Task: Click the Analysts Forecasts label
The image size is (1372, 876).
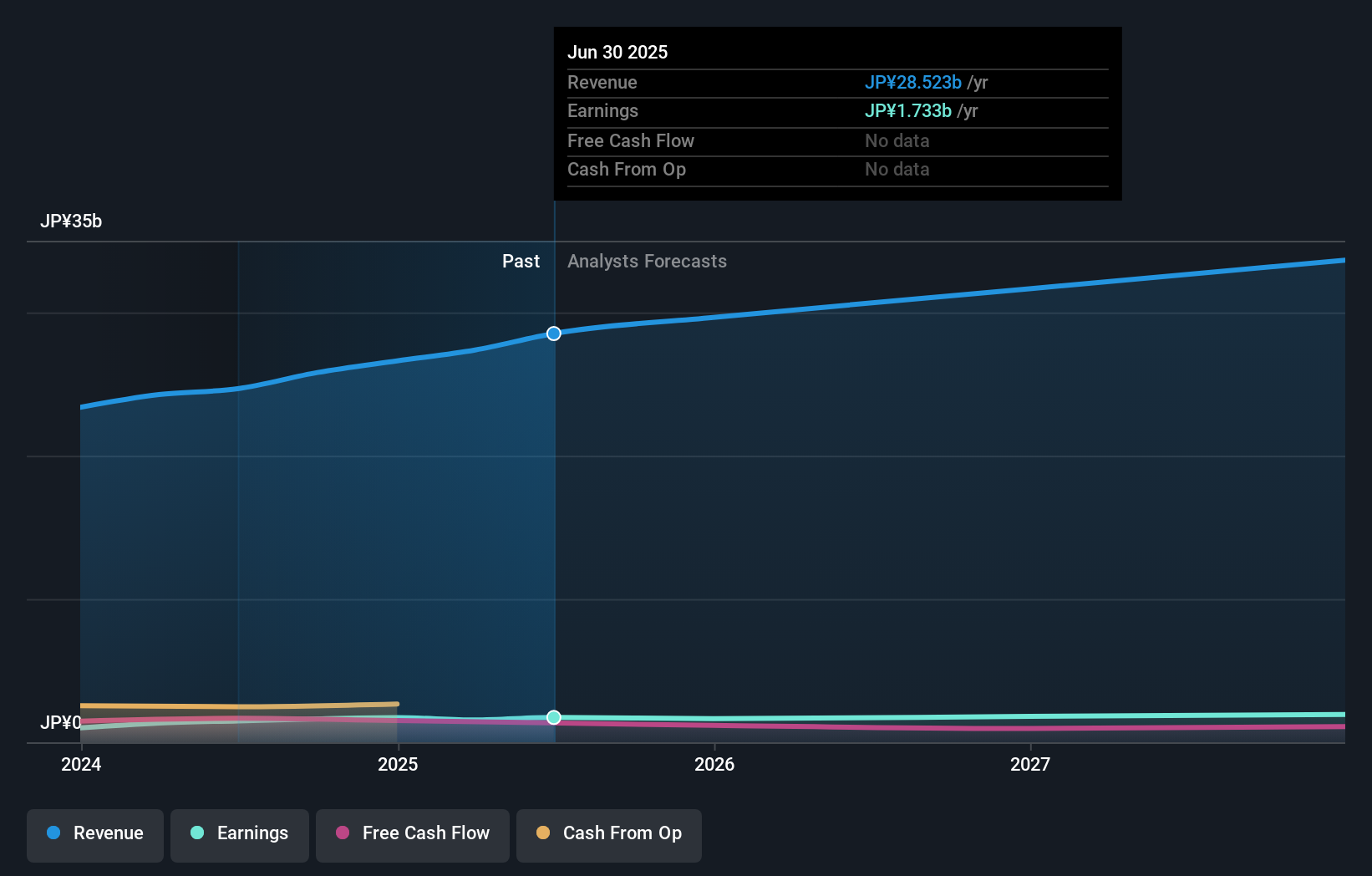Action: [x=647, y=261]
